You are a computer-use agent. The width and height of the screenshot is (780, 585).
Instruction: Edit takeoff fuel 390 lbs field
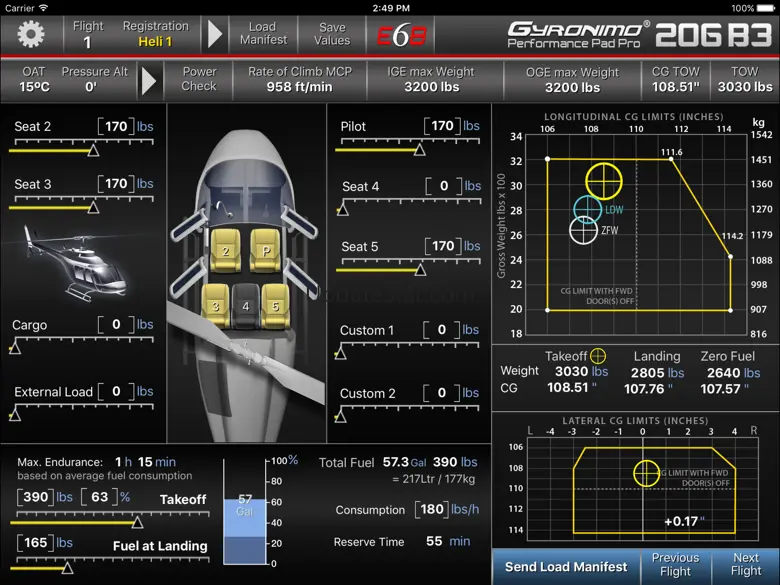click(x=35, y=497)
